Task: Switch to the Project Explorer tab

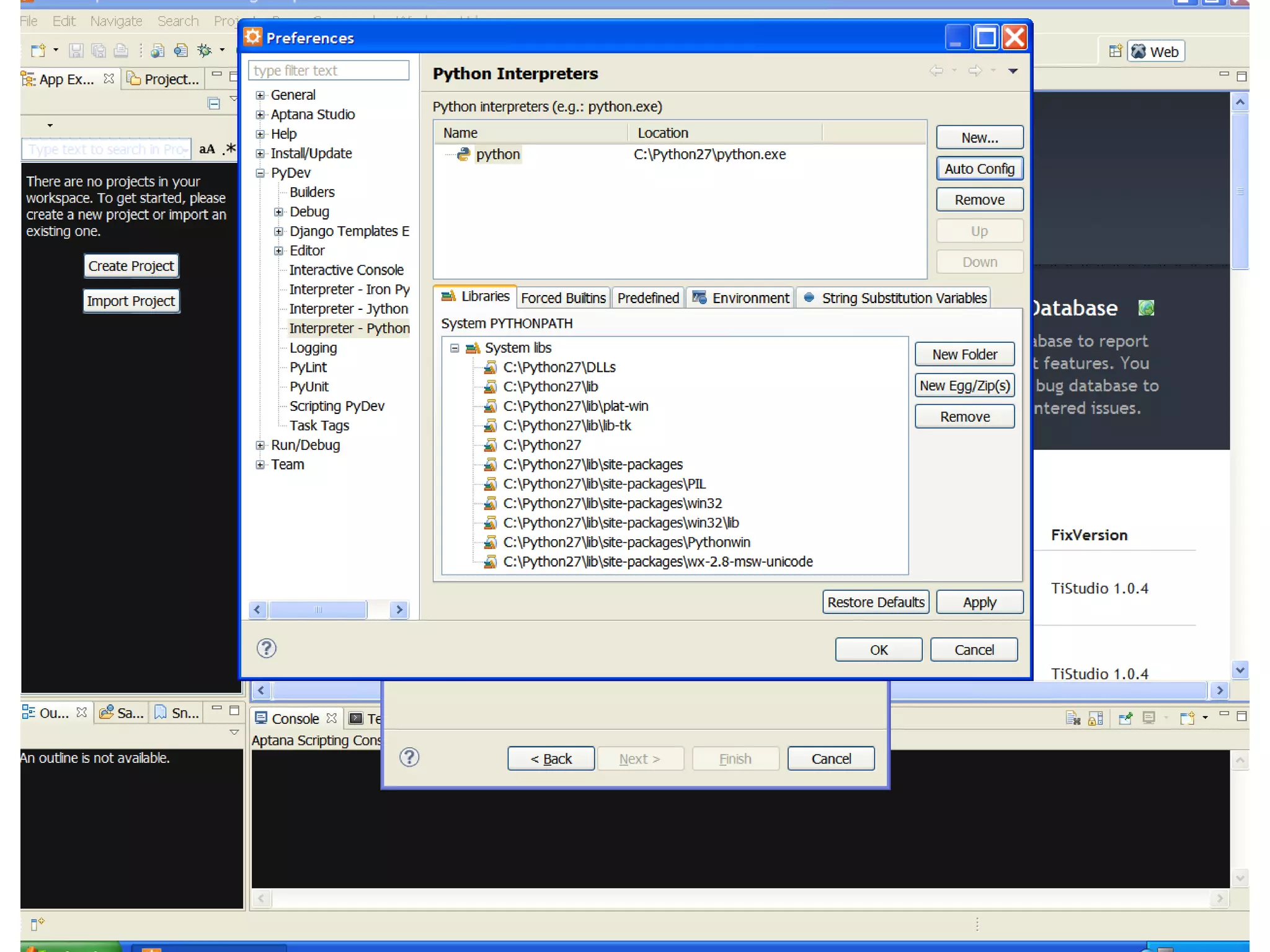Action: point(164,79)
